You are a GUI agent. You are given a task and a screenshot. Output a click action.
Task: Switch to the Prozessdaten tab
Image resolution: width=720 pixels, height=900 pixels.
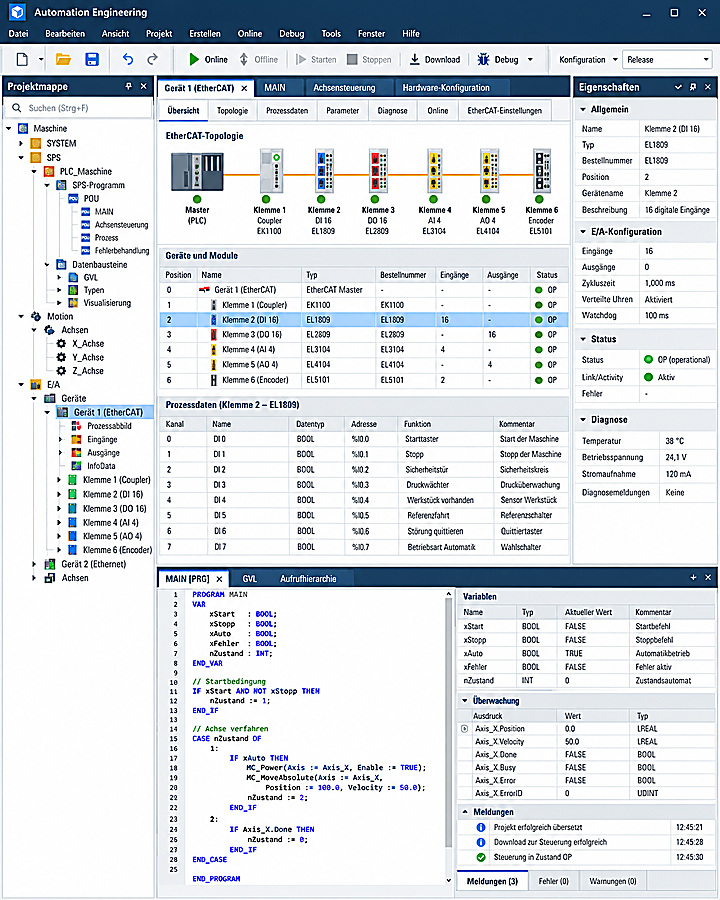click(287, 110)
